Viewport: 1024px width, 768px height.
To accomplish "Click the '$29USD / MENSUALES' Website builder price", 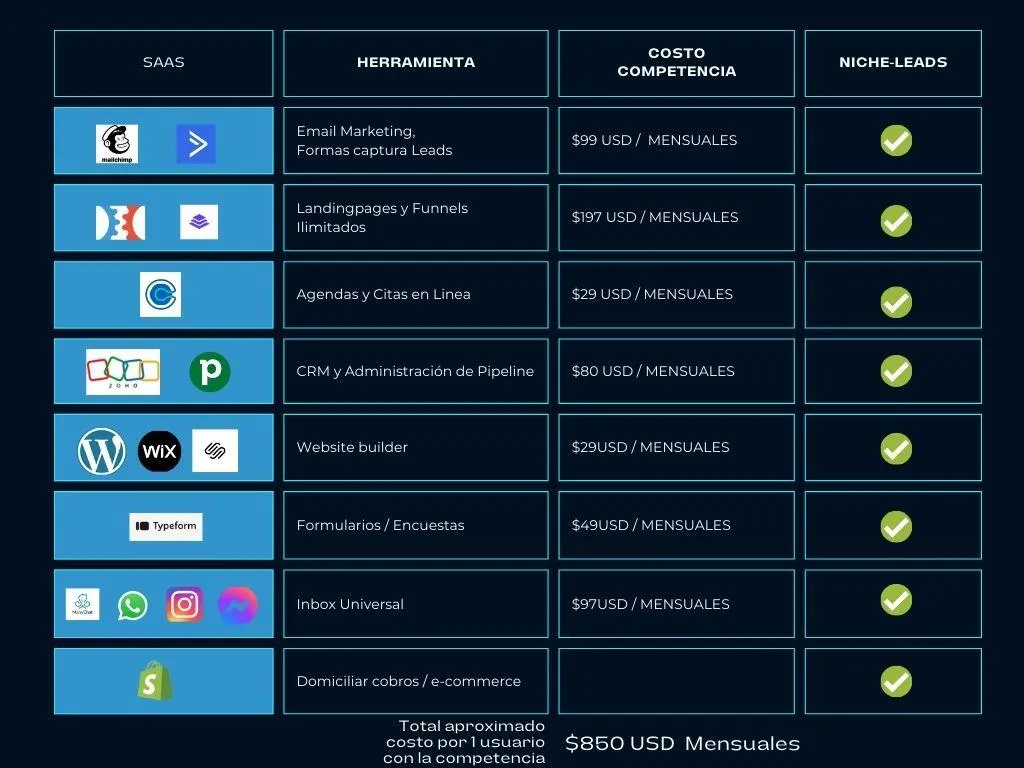I will click(x=650, y=447).
